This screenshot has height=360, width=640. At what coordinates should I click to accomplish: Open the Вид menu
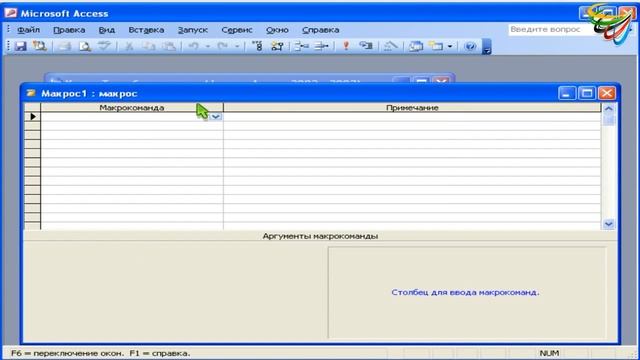(107, 30)
